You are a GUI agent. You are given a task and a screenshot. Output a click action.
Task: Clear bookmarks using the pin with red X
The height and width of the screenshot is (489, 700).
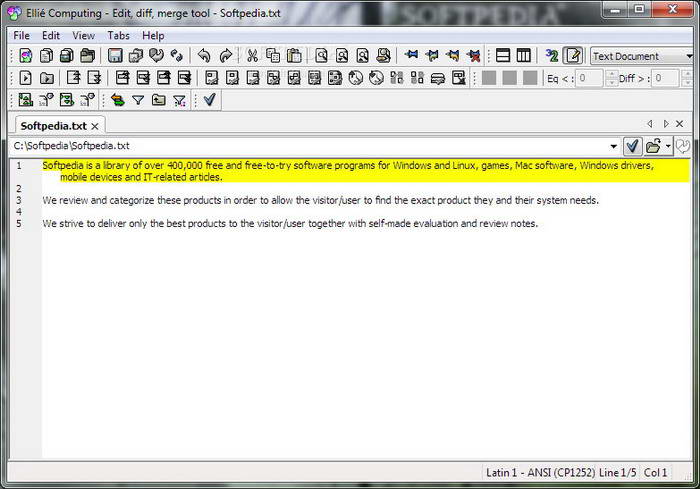click(x=474, y=56)
